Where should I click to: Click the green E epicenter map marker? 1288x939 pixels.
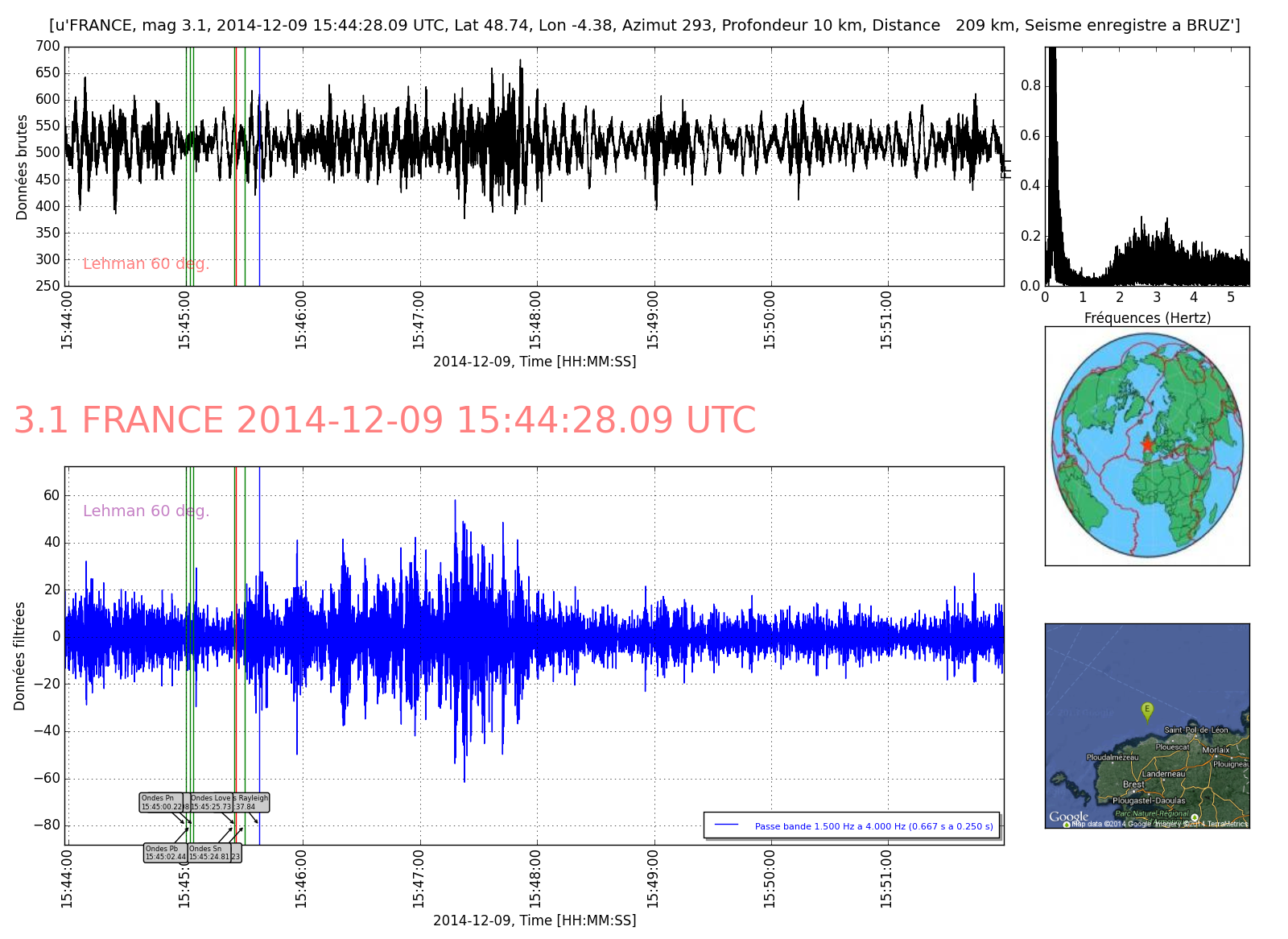pyautogui.click(x=1147, y=710)
